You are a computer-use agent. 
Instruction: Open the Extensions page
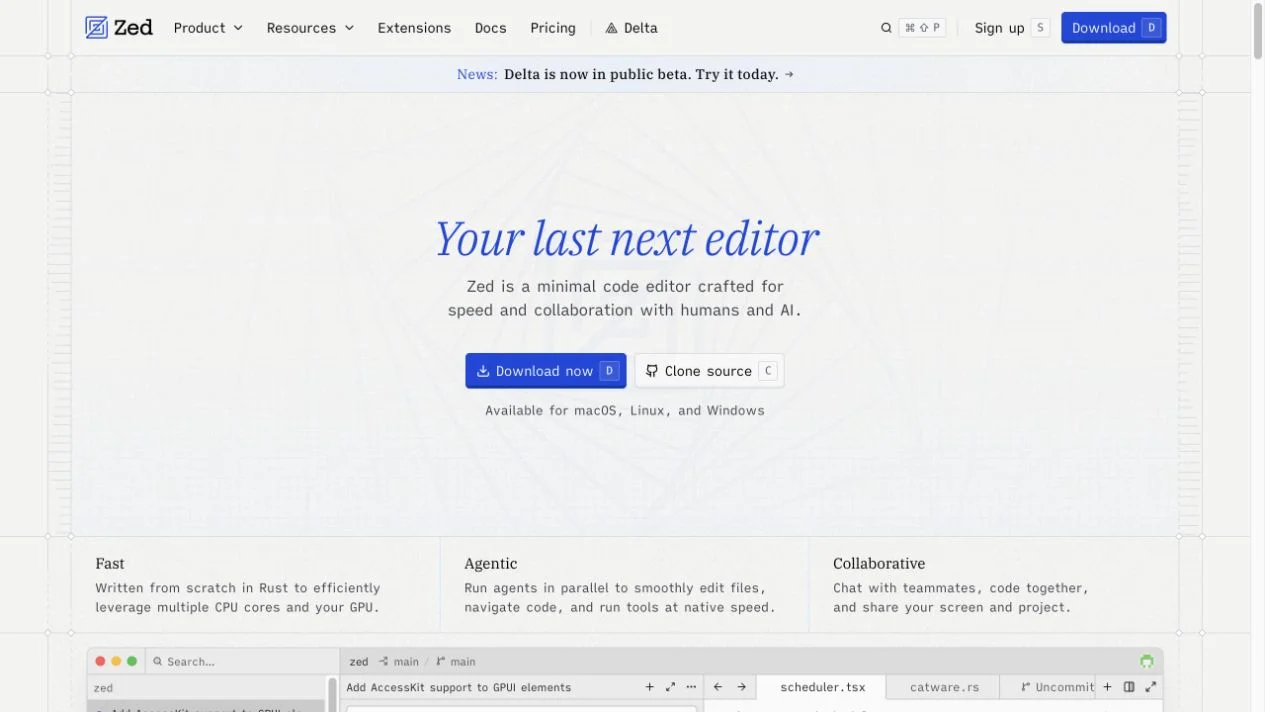414,28
